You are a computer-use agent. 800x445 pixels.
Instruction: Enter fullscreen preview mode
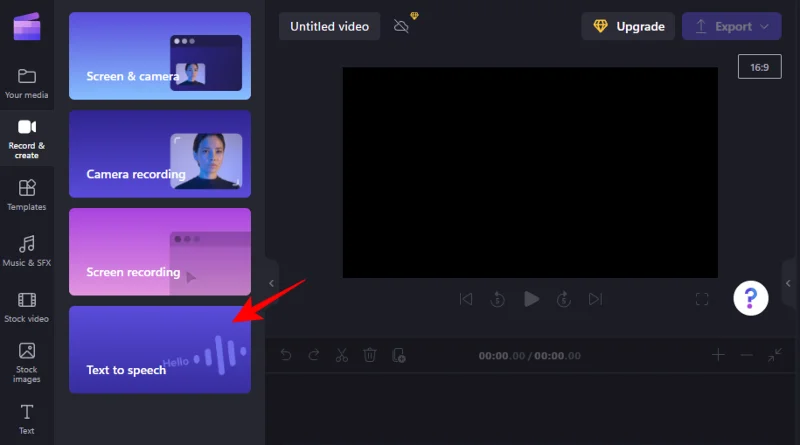pos(702,299)
